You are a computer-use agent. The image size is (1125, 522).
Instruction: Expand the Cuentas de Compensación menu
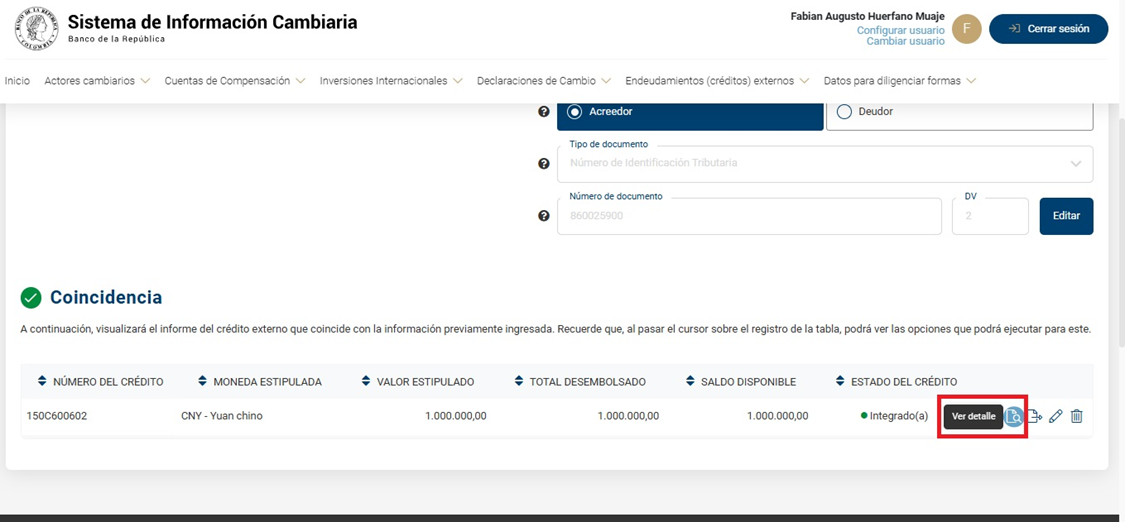235,81
